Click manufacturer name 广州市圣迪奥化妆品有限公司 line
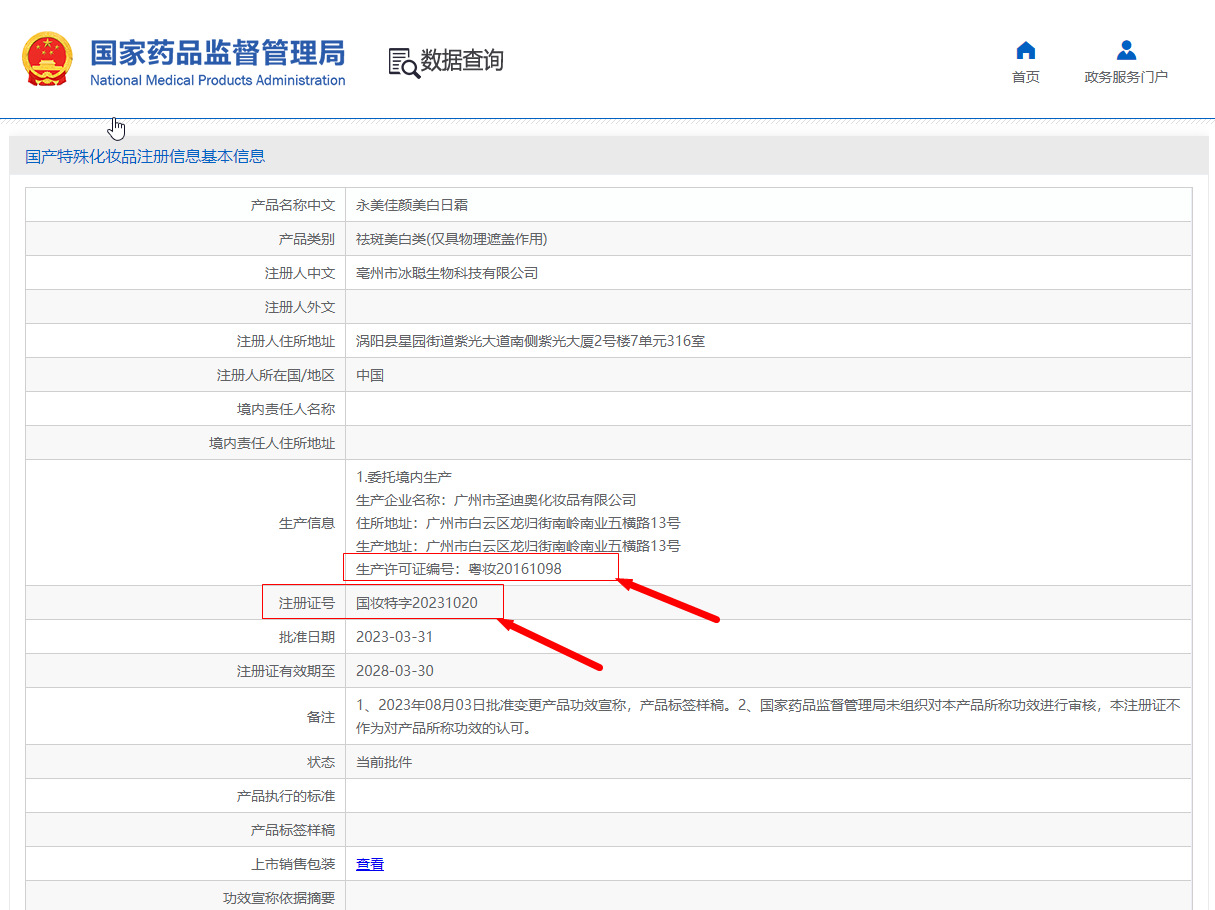 click(496, 500)
